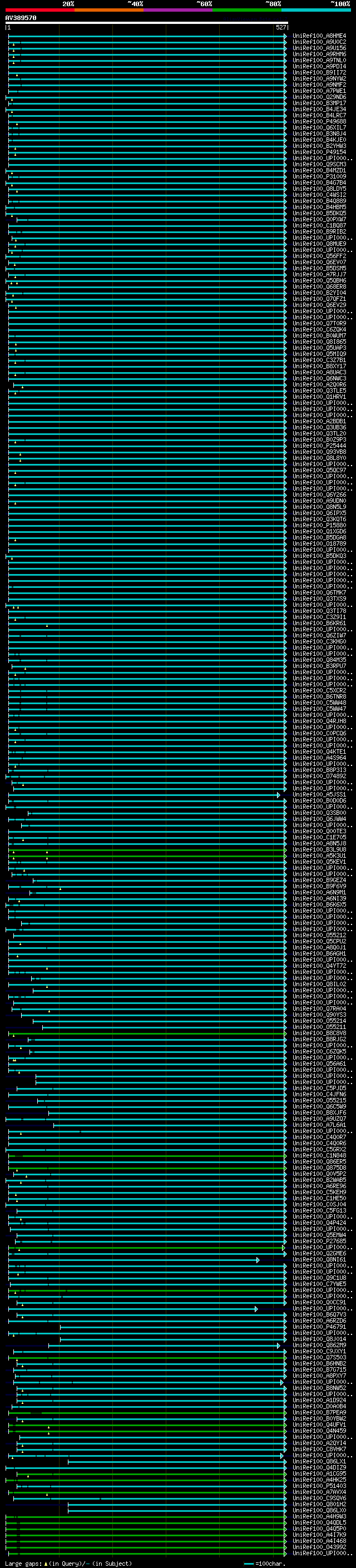Click the orange ~40% identity legend bar
Viewport: 356px width, 1568px height.
[109, 10]
